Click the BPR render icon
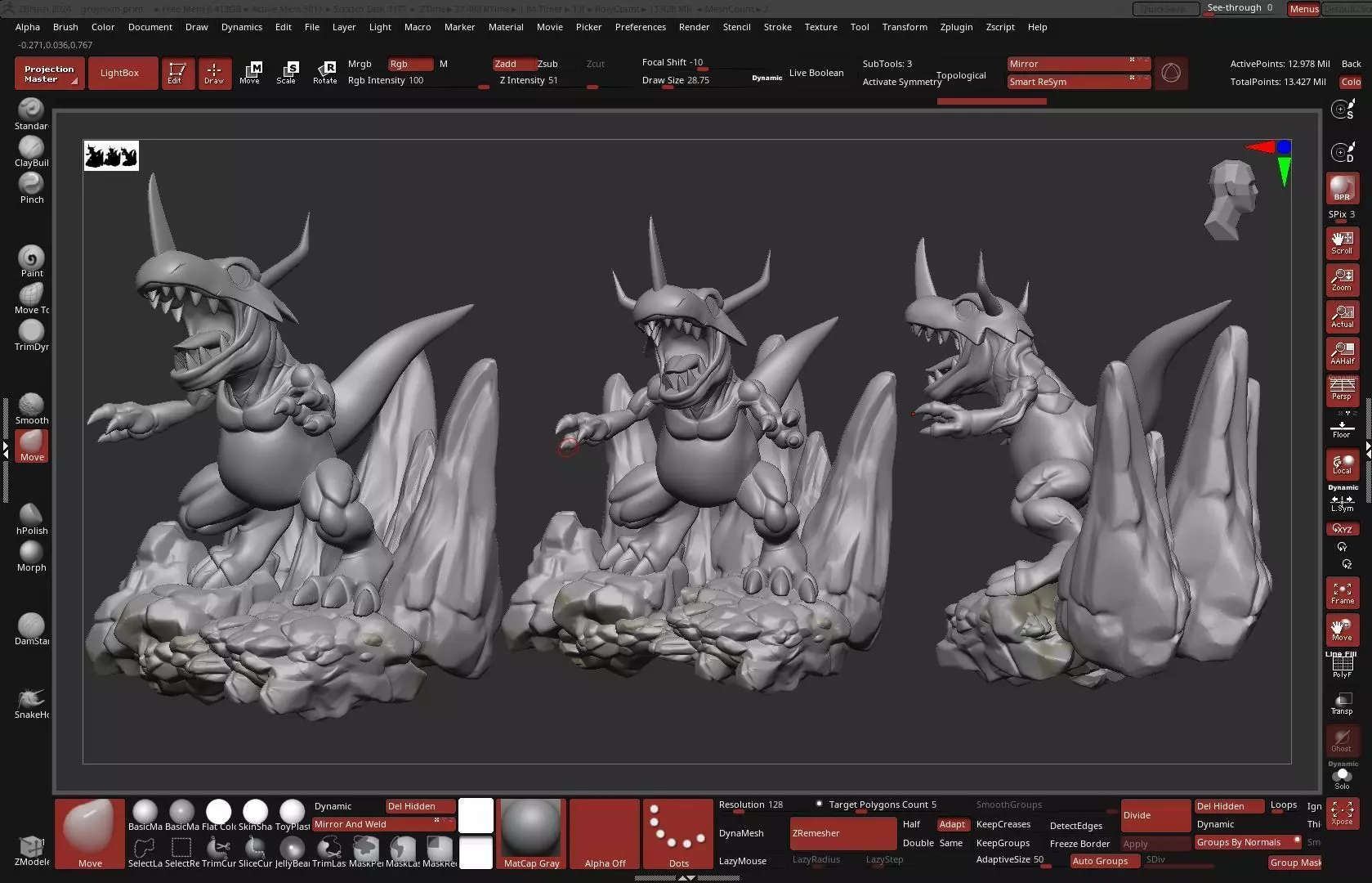The width and height of the screenshot is (1372, 883). tap(1342, 188)
